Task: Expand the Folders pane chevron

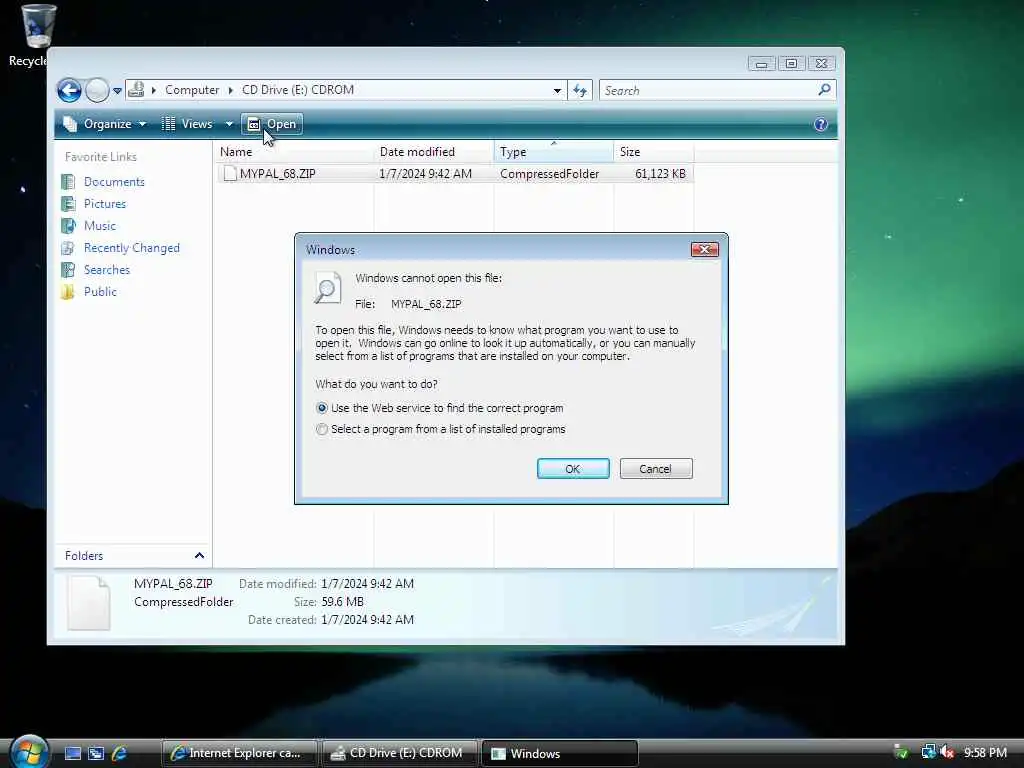Action: coord(199,556)
